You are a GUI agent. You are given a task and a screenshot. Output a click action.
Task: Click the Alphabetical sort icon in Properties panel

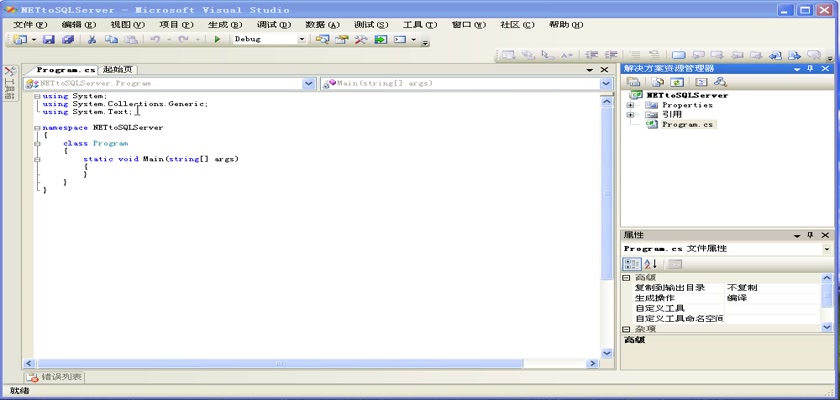coord(651,264)
